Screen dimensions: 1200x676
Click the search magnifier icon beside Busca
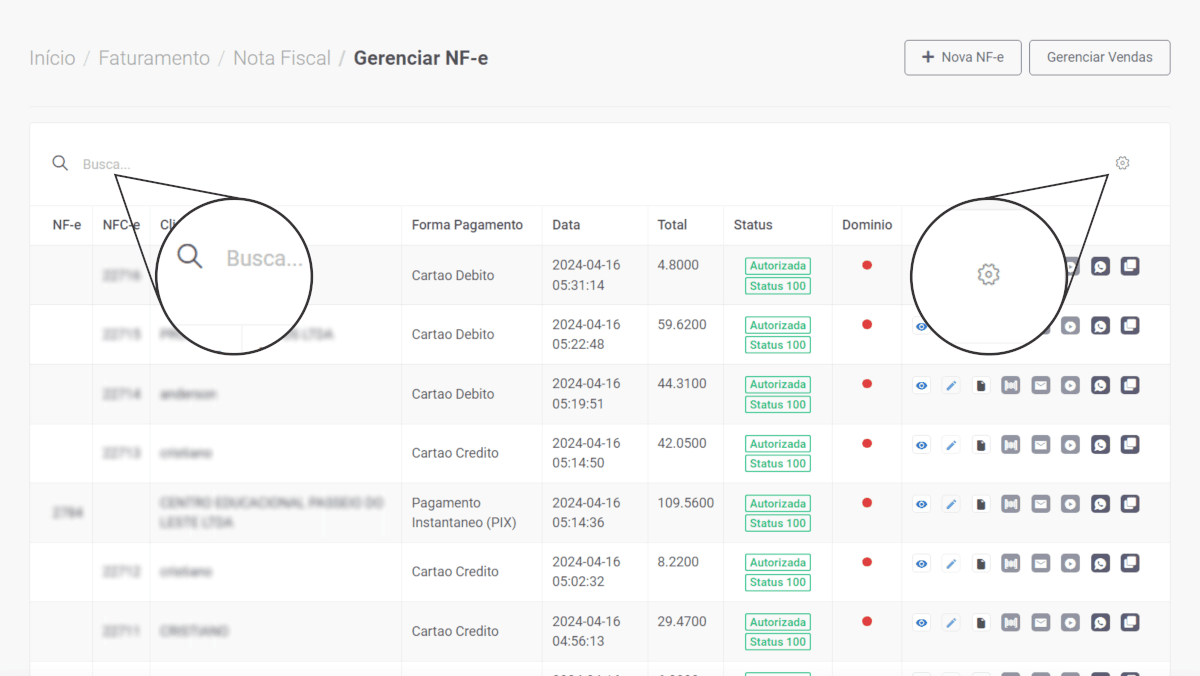(60, 163)
